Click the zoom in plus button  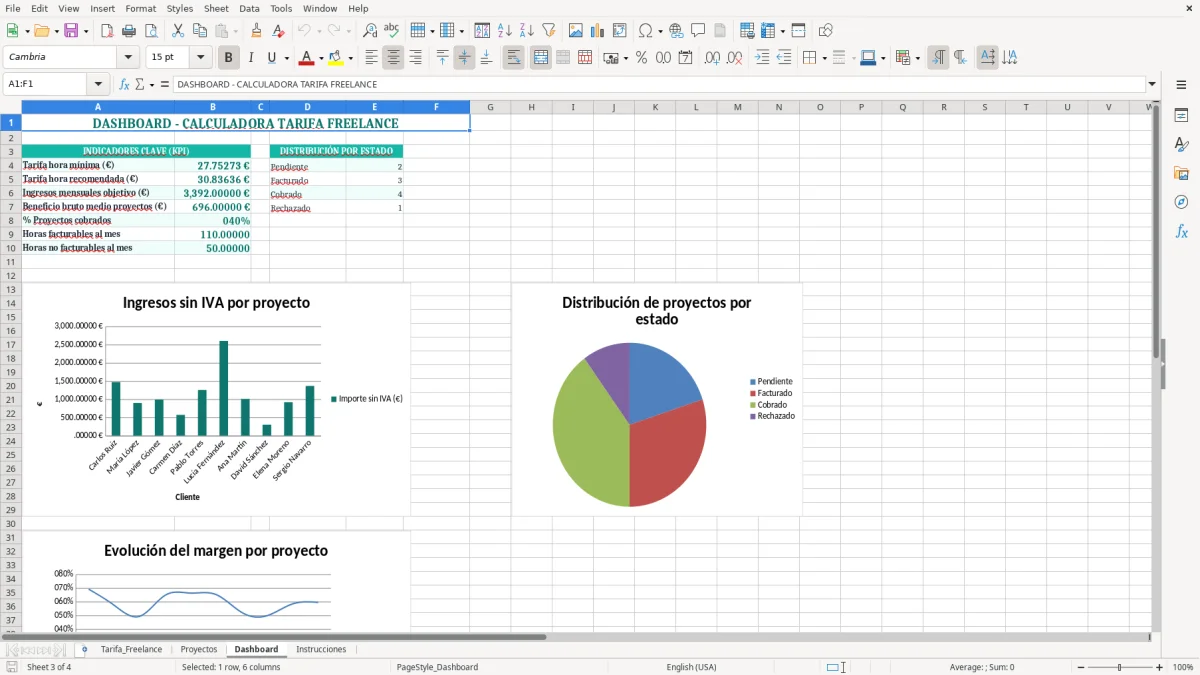(1160, 667)
